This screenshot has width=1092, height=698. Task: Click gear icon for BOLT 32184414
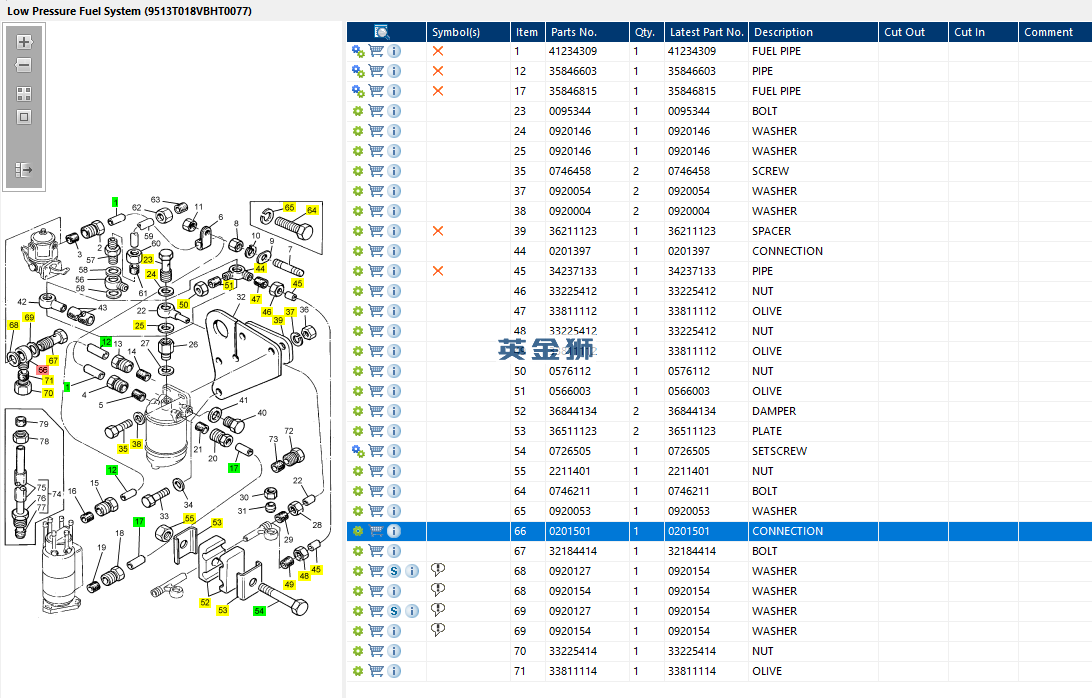tap(358, 551)
